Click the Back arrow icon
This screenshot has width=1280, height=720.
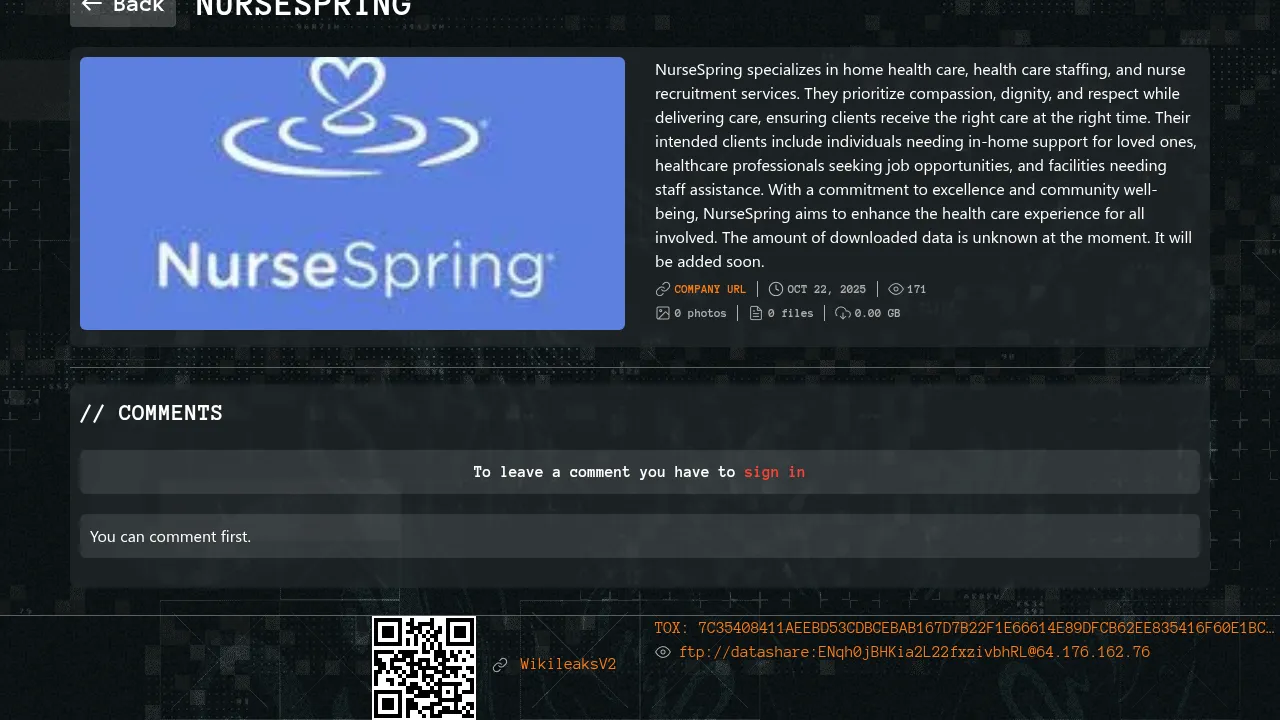click(x=91, y=5)
